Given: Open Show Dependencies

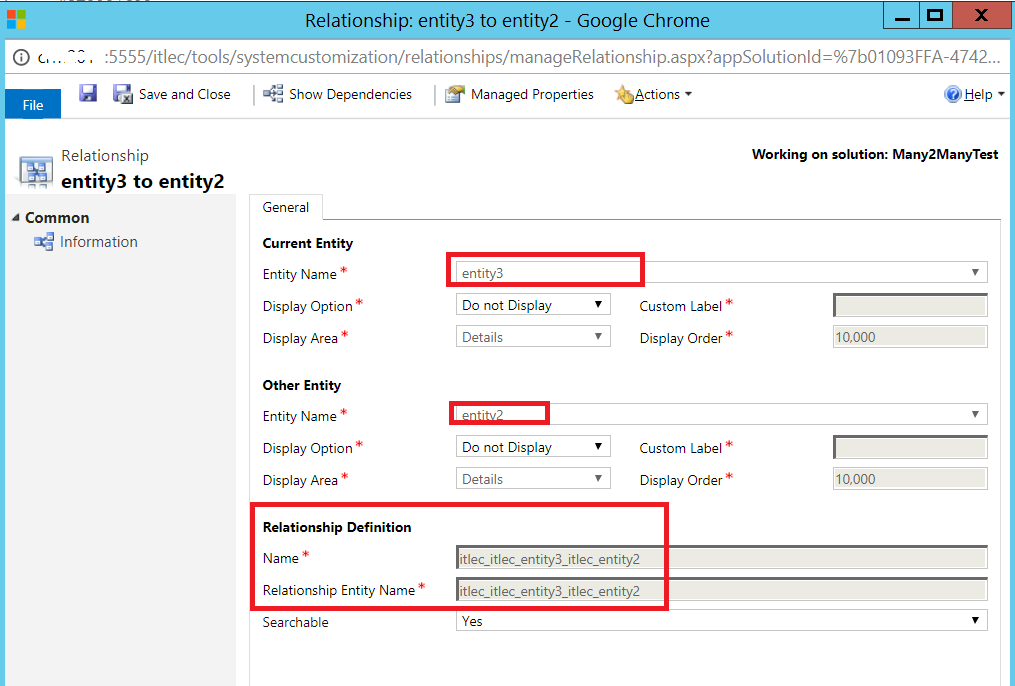Looking at the screenshot, I should (x=340, y=93).
